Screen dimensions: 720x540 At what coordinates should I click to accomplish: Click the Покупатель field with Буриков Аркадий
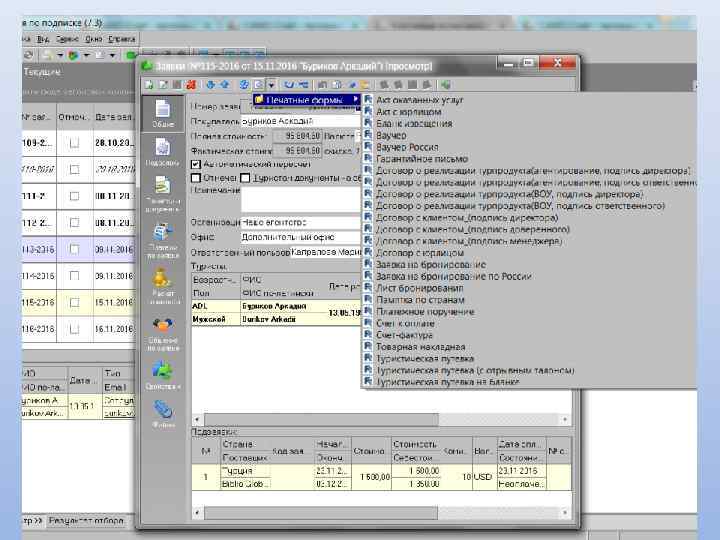click(x=300, y=121)
